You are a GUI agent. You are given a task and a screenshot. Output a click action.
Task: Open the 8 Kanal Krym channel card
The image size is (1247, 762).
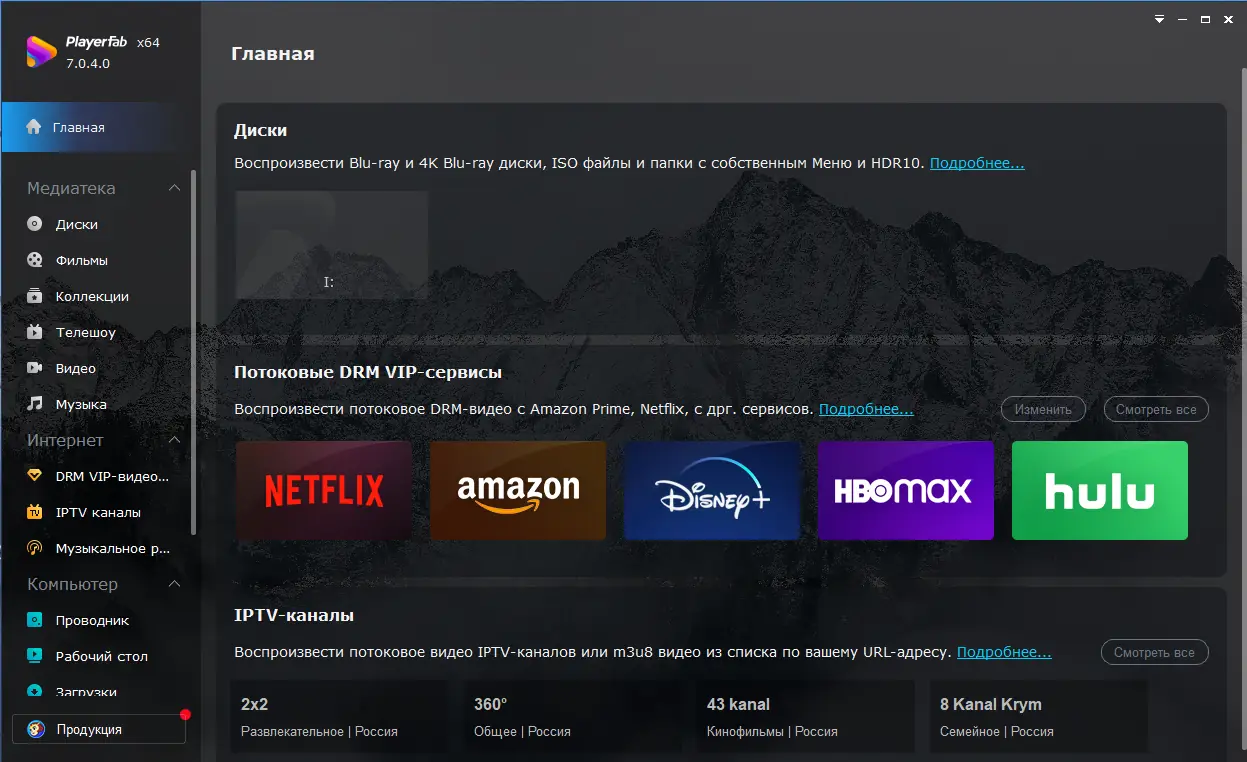[1039, 717]
